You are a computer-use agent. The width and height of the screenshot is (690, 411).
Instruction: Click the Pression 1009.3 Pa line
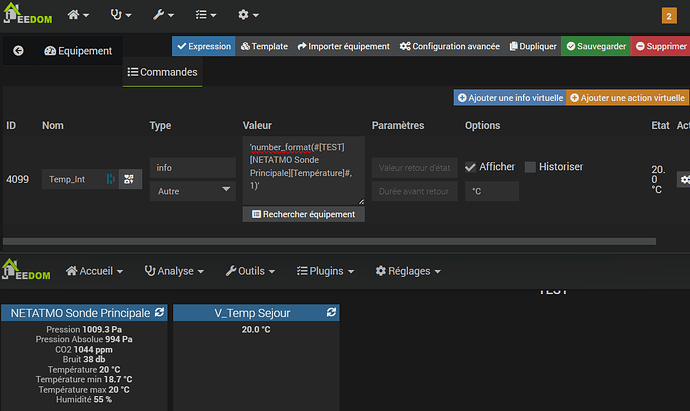tap(84, 330)
